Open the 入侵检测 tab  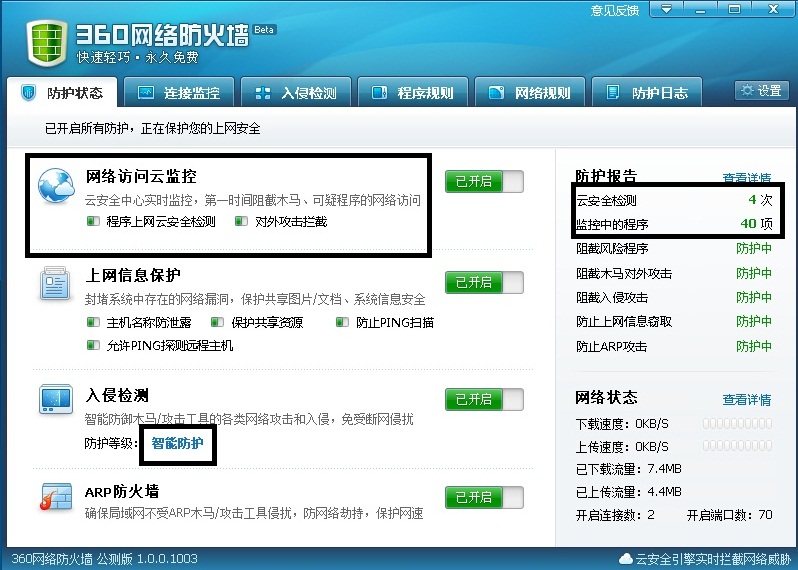(x=296, y=92)
